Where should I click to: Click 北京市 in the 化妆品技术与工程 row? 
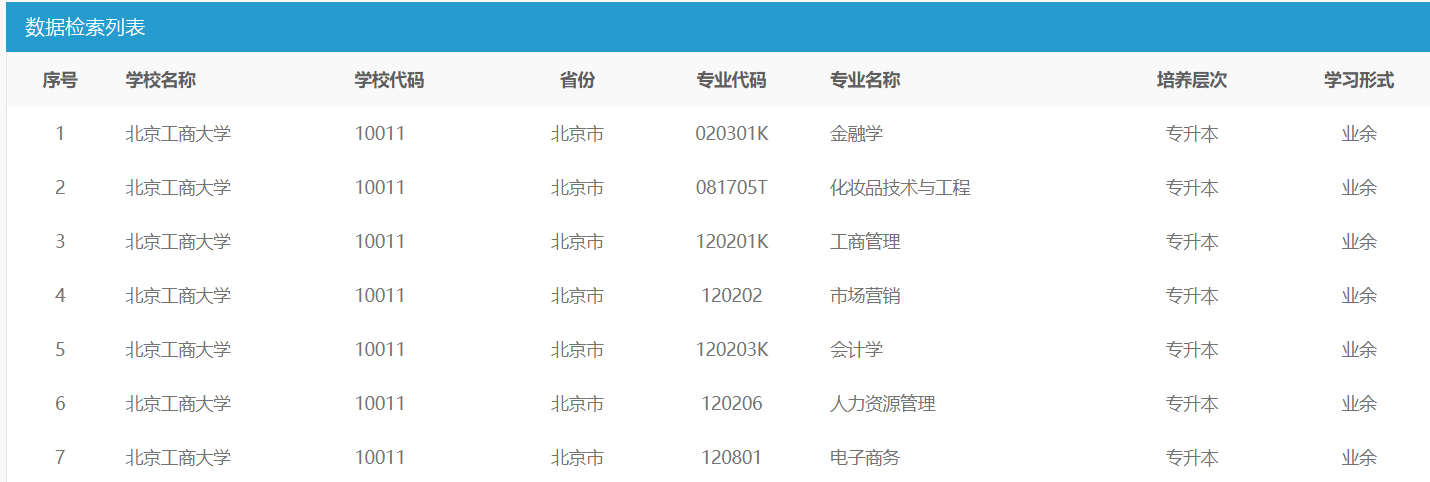pos(577,187)
